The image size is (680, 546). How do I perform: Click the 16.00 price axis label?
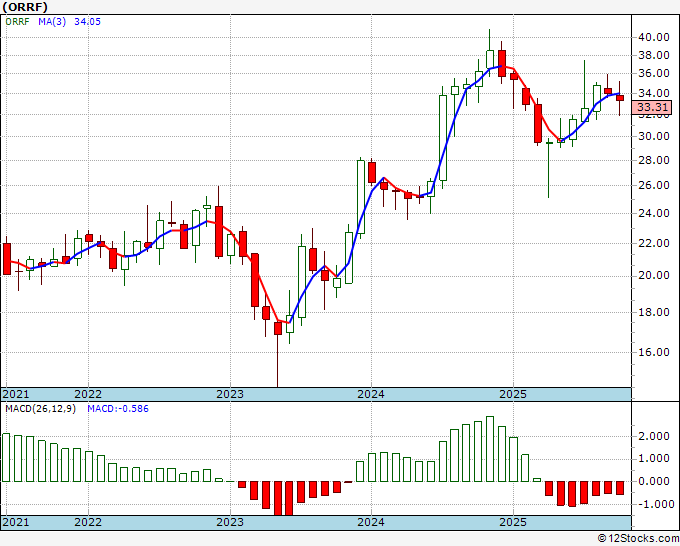click(654, 352)
